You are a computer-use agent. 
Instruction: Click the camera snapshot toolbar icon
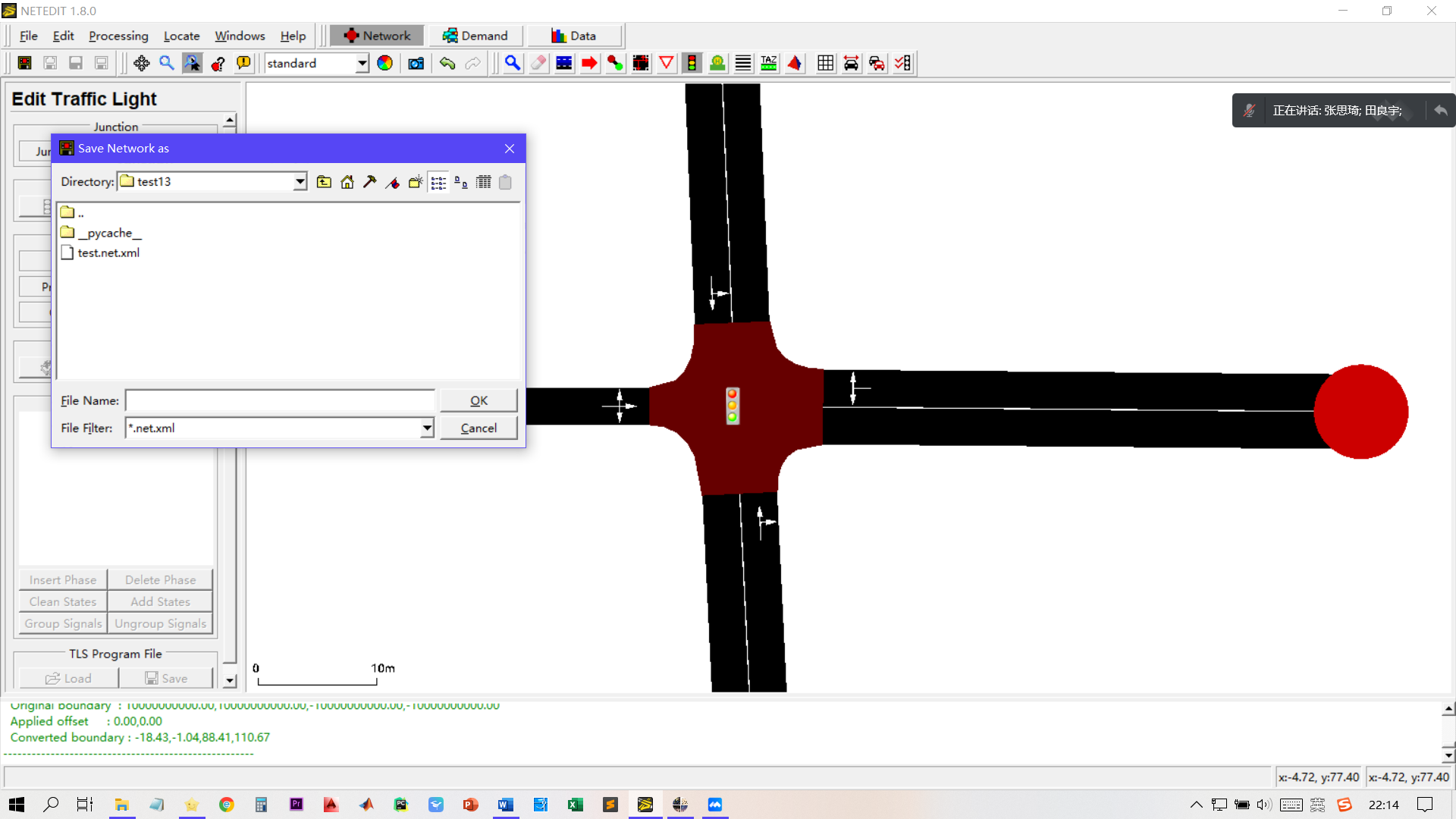pos(416,63)
